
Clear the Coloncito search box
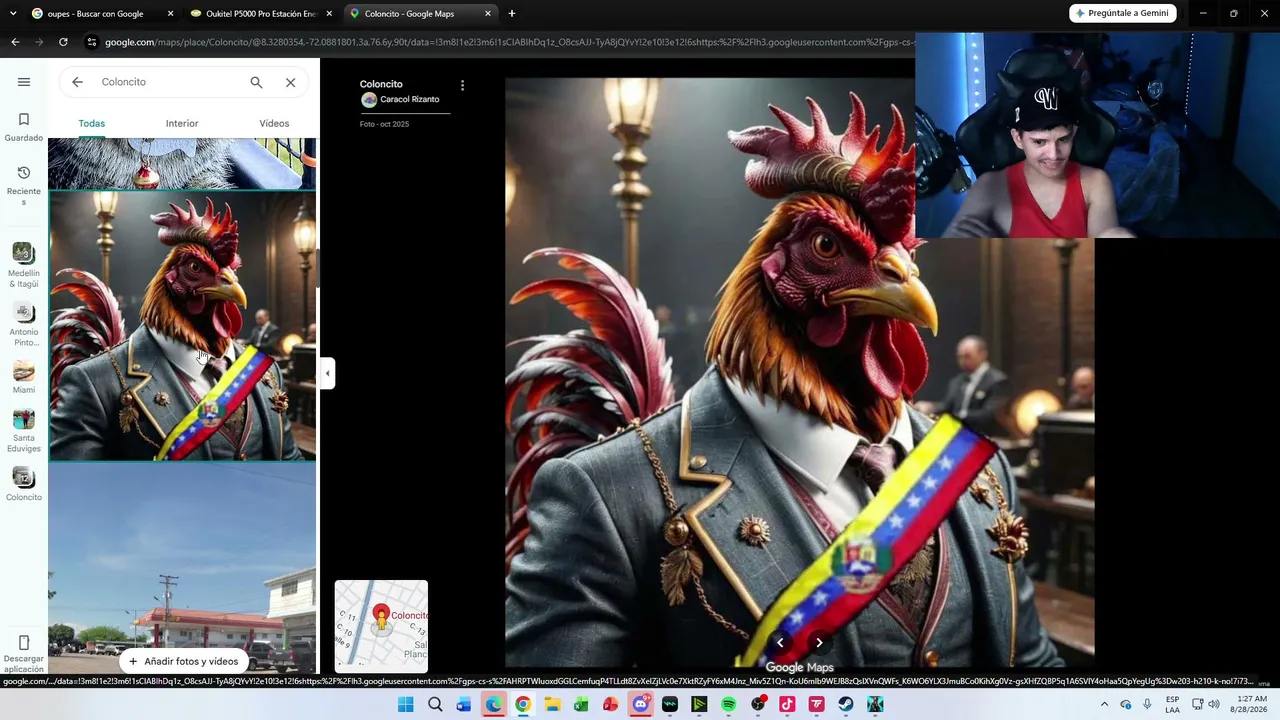coord(290,82)
